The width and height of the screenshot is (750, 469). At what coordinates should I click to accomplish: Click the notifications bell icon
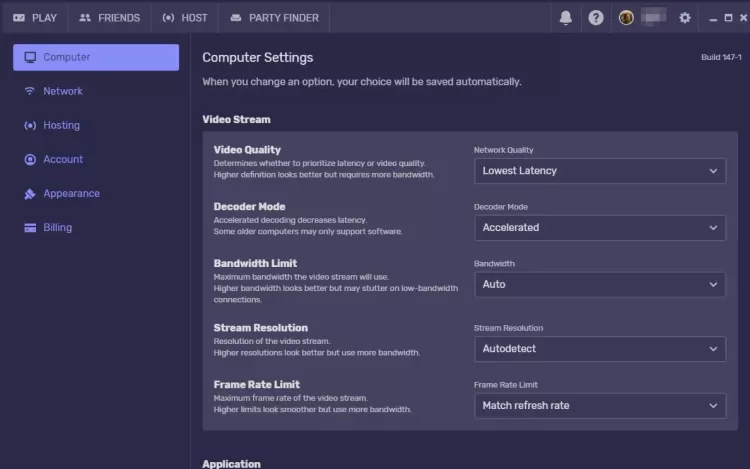pos(566,18)
